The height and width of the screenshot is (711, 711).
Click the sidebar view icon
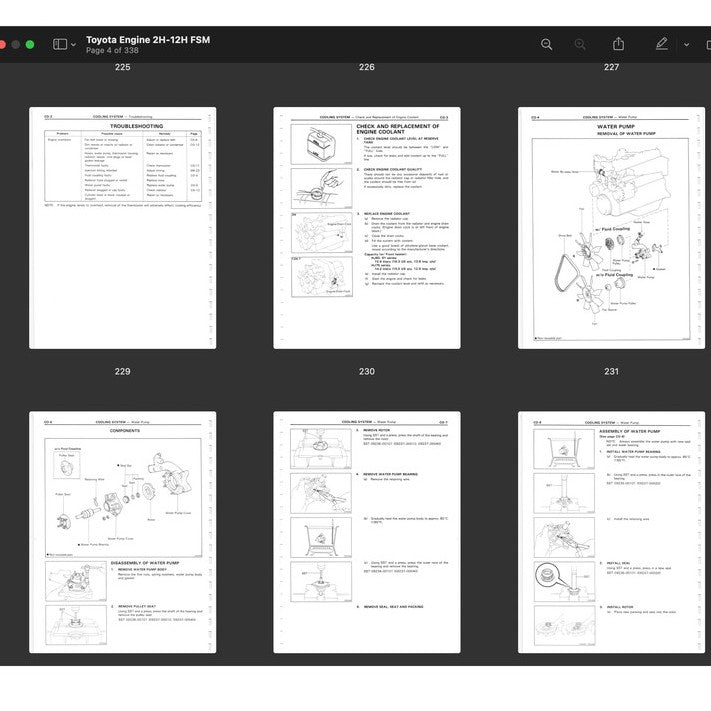coord(59,44)
